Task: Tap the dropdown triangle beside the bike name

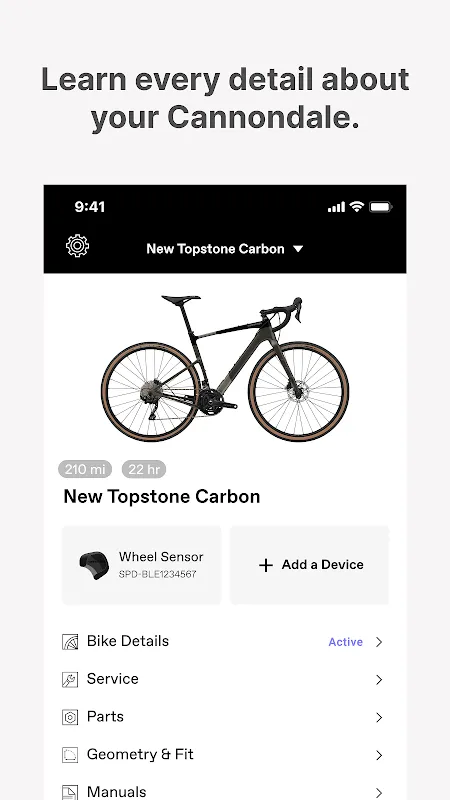Action: pos(298,249)
